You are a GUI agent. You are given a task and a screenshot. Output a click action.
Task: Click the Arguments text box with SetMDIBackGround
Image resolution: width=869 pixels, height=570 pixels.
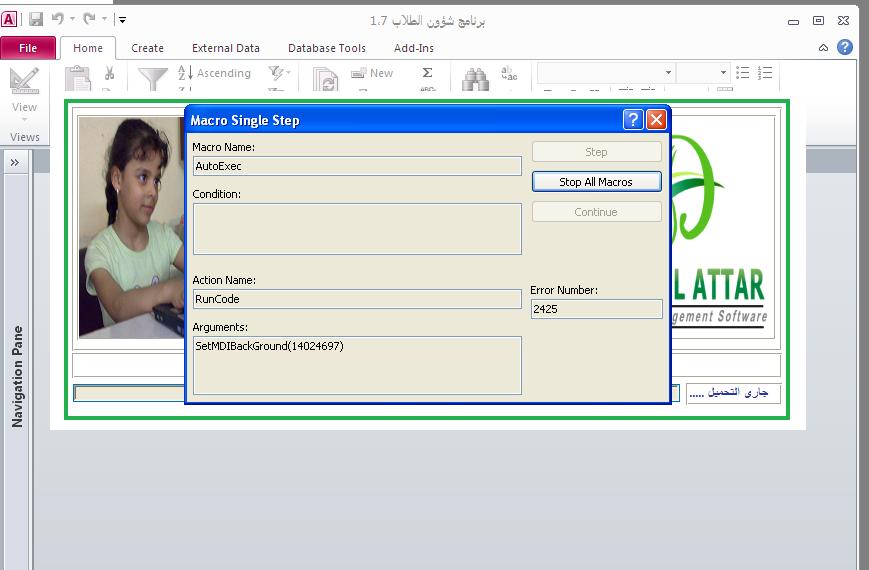357,365
